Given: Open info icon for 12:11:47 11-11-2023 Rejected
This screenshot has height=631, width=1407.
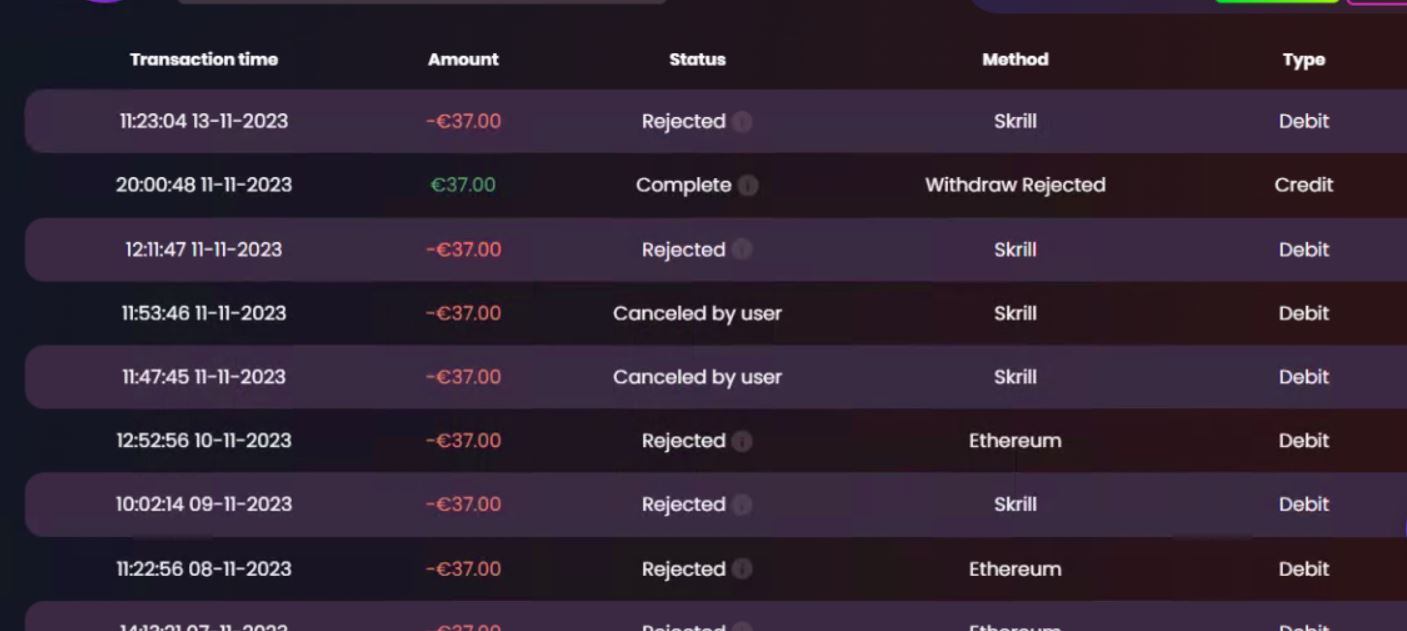Looking at the screenshot, I should [742, 250].
